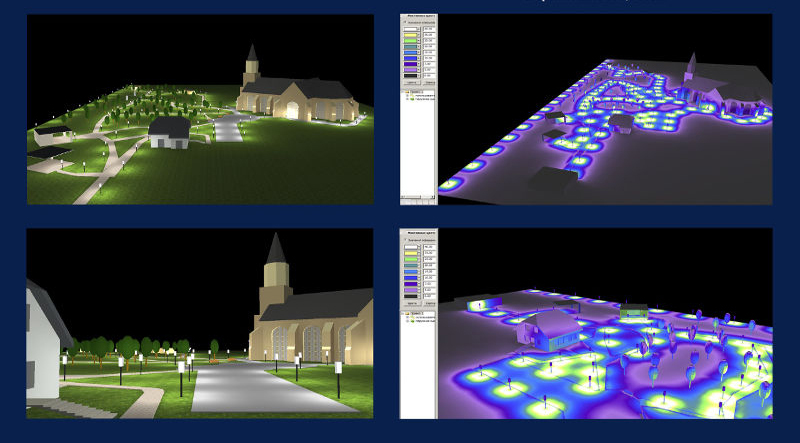
Task: Select teal swatch in bottom false-color legend
Action: pyautogui.click(x=411, y=265)
